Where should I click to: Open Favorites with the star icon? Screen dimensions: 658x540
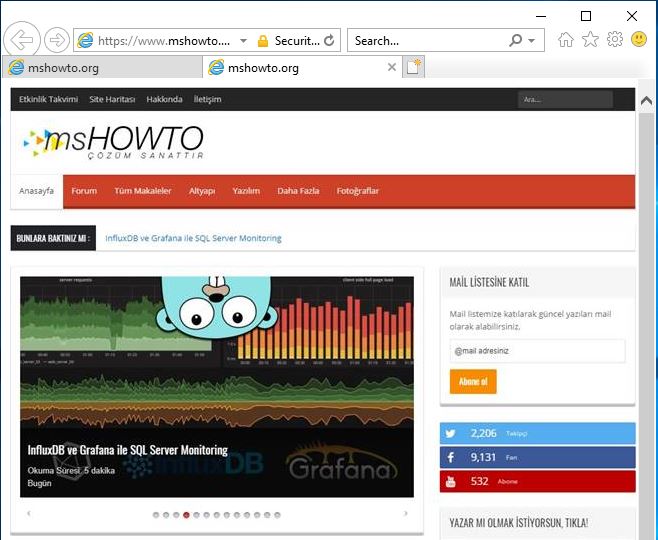coord(590,39)
